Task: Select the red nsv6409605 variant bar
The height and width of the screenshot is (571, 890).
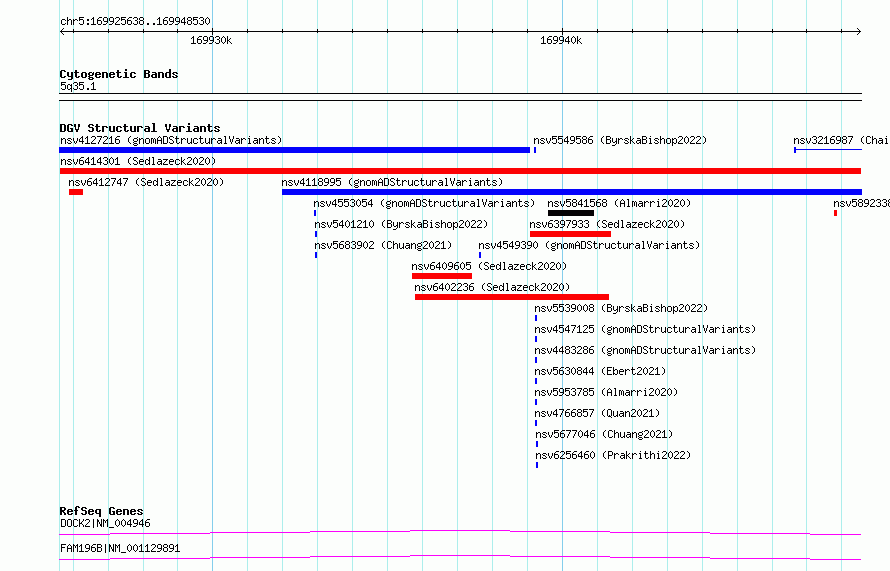Action: click(442, 276)
